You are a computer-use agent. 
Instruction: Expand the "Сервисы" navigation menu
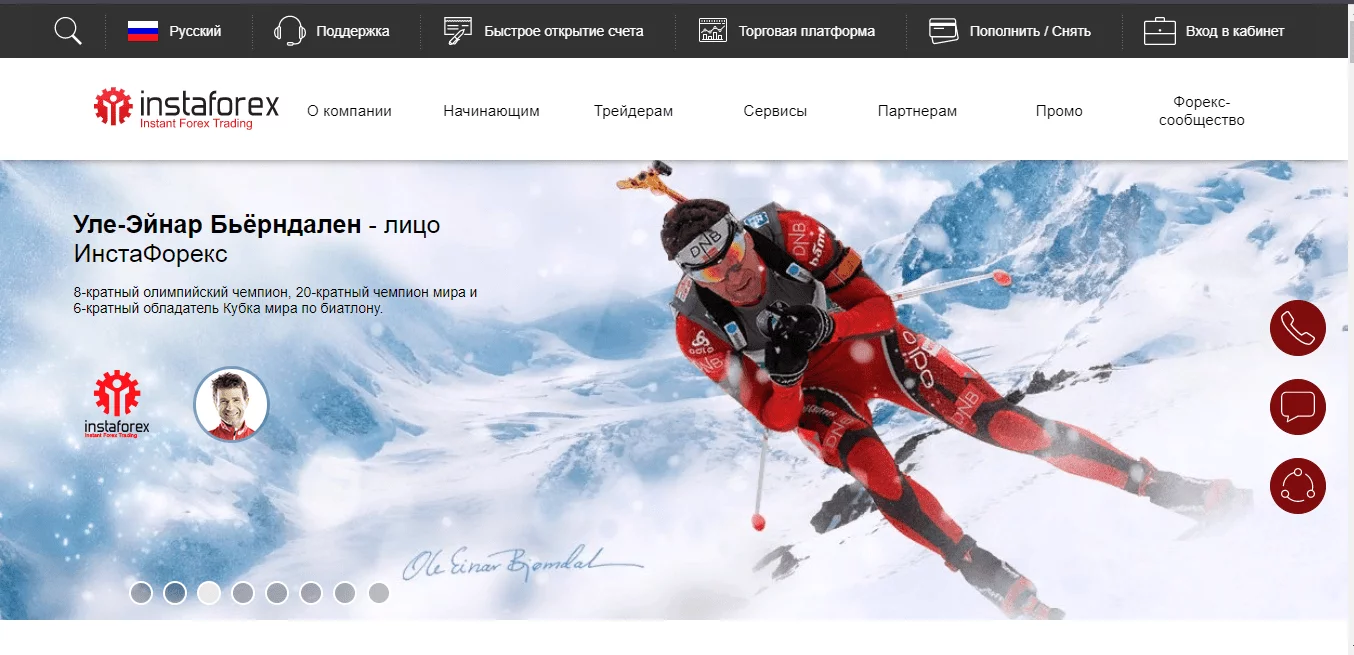point(775,111)
